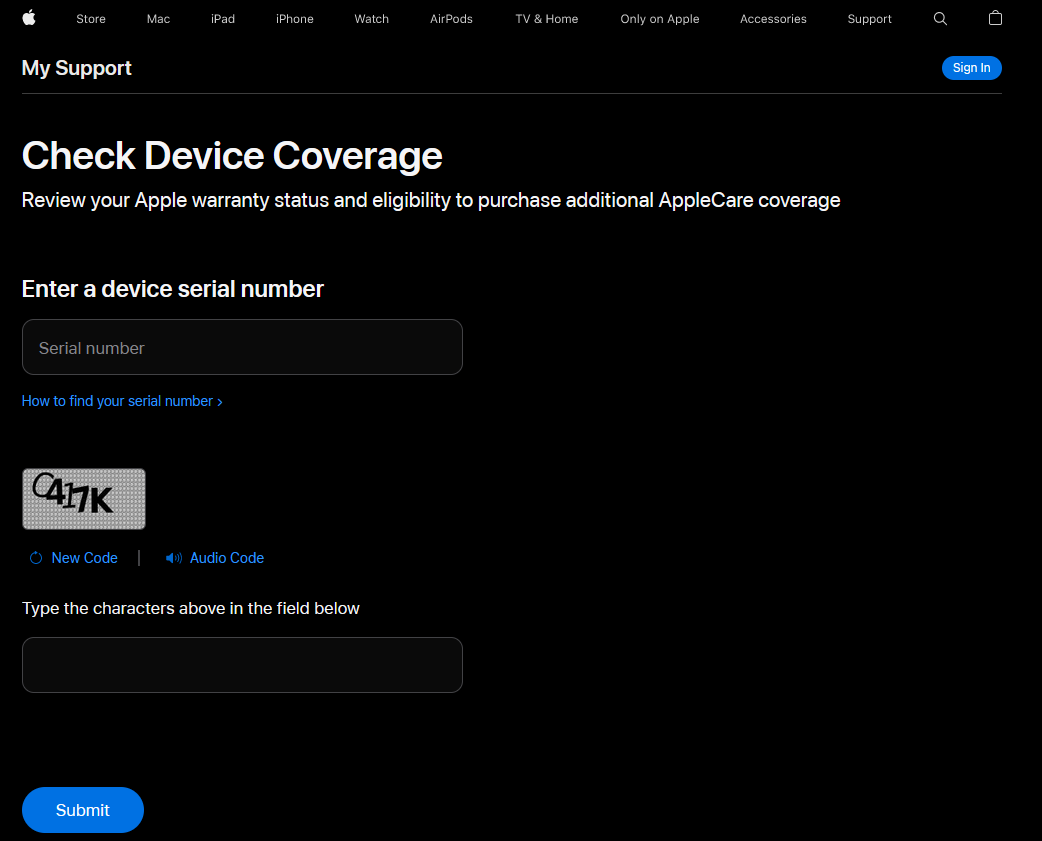Open the Store menu
The width and height of the screenshot is (1042, 841).
coord(91,19)
